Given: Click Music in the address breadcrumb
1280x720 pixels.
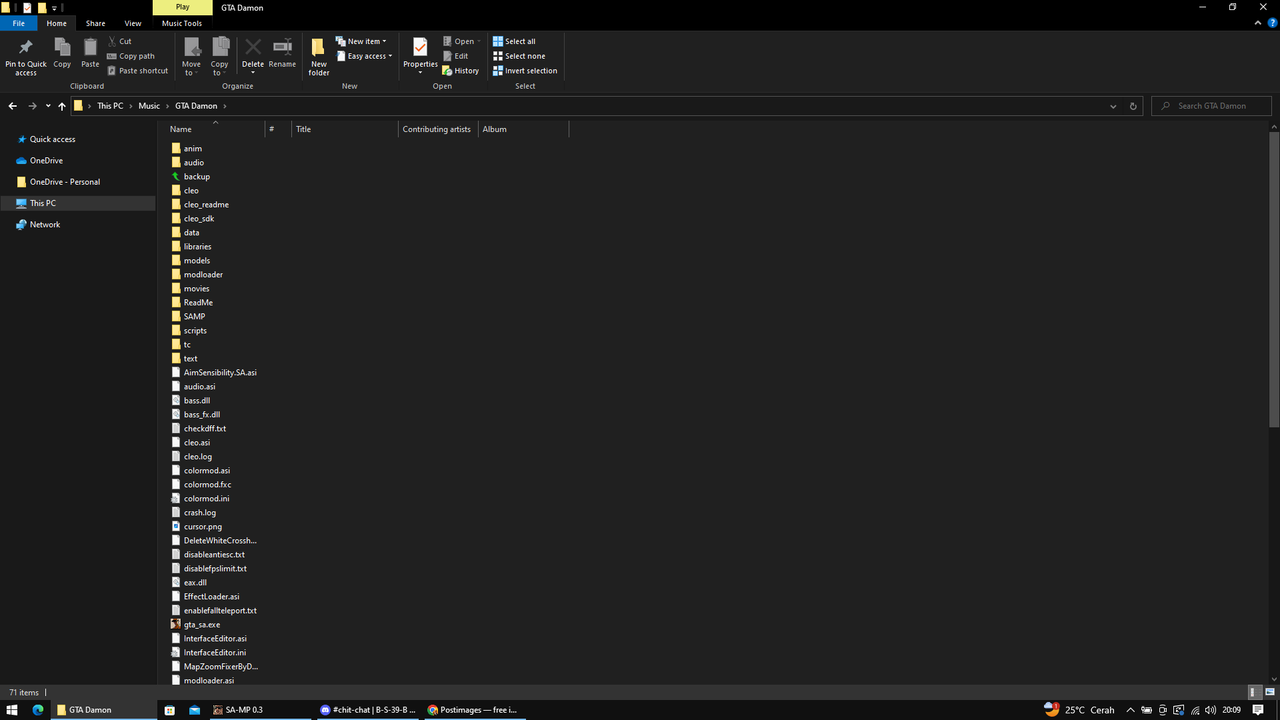Looking at the screenshot, I should [x=149, y=106].
